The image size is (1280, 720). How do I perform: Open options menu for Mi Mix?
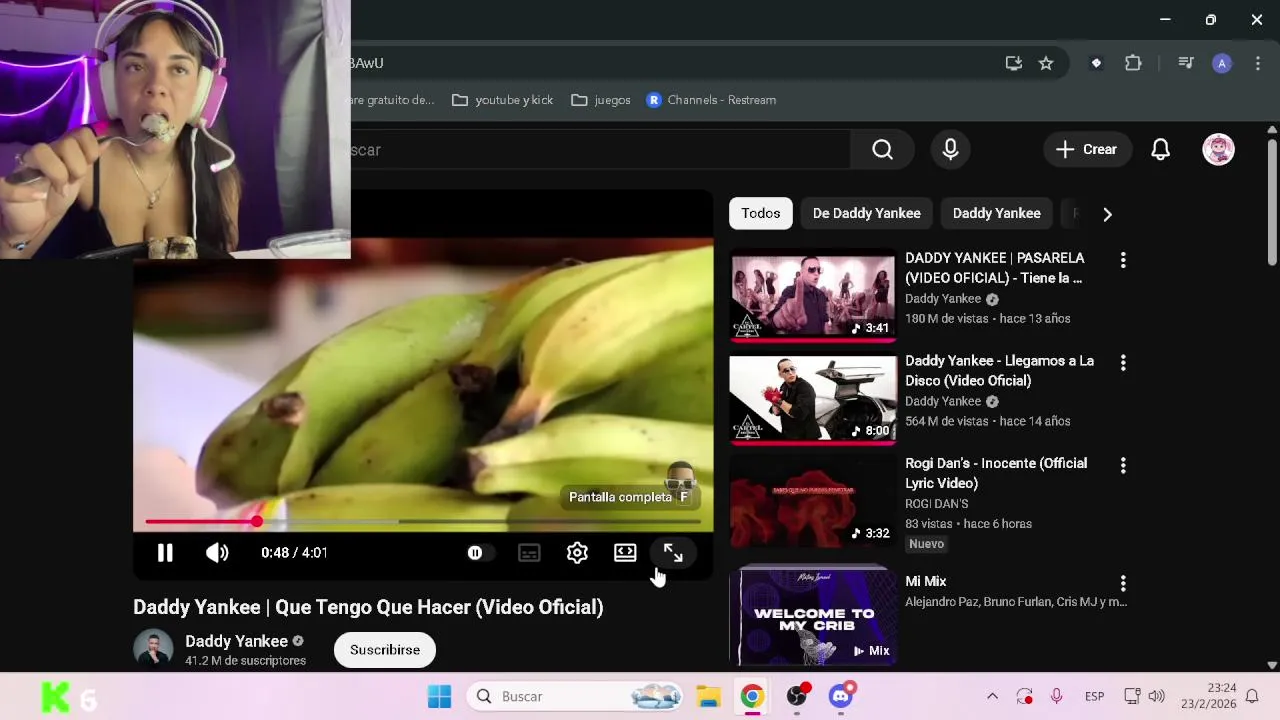[1123, 583]
